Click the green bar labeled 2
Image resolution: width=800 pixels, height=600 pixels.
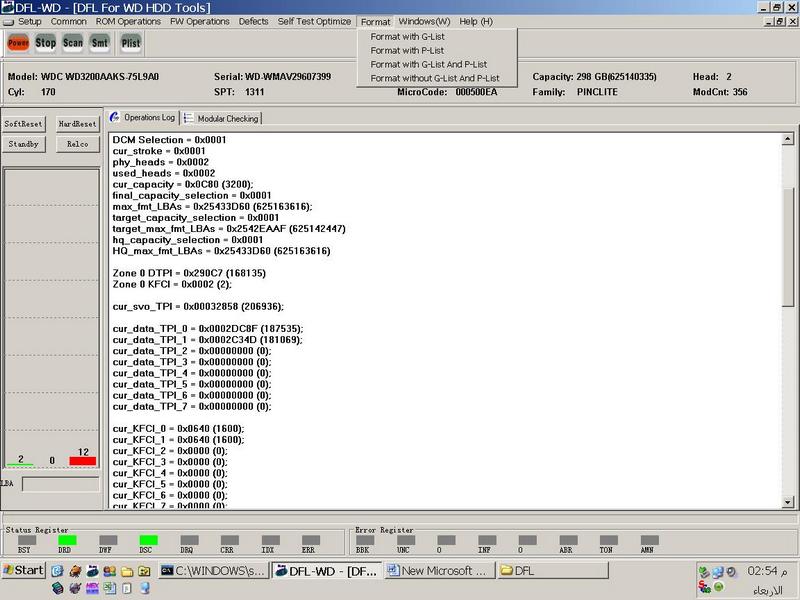pos(20,464)
